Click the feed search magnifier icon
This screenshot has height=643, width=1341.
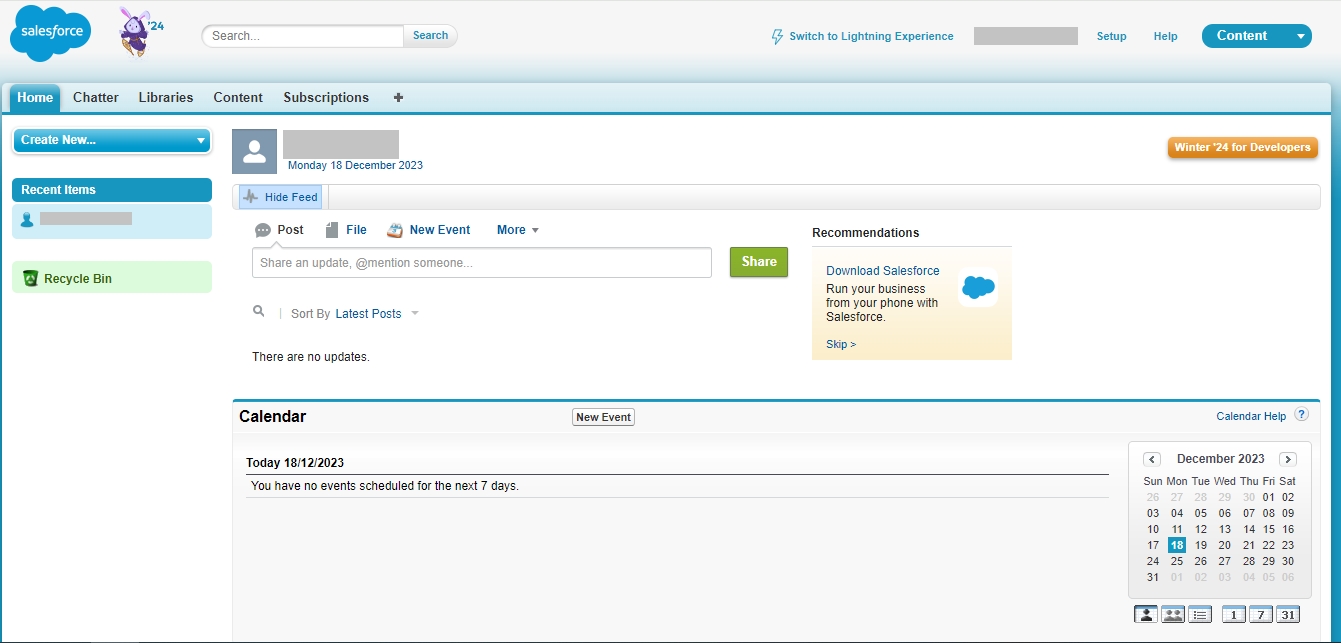tap(259, 312)
